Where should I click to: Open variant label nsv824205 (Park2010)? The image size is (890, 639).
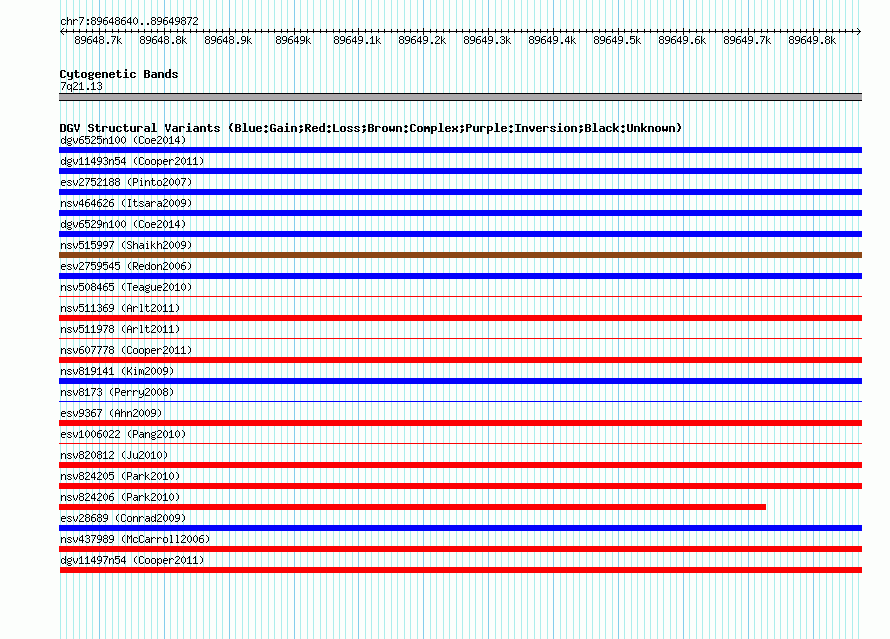click(120, 476)
